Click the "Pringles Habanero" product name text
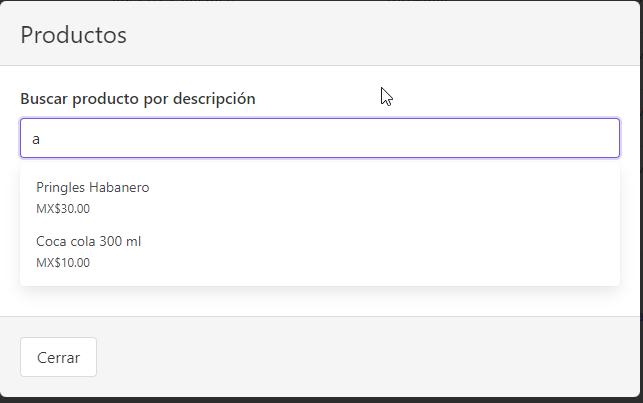Image resolution: width=643 pixels, height=403 pixels. [x=92, y=187]
